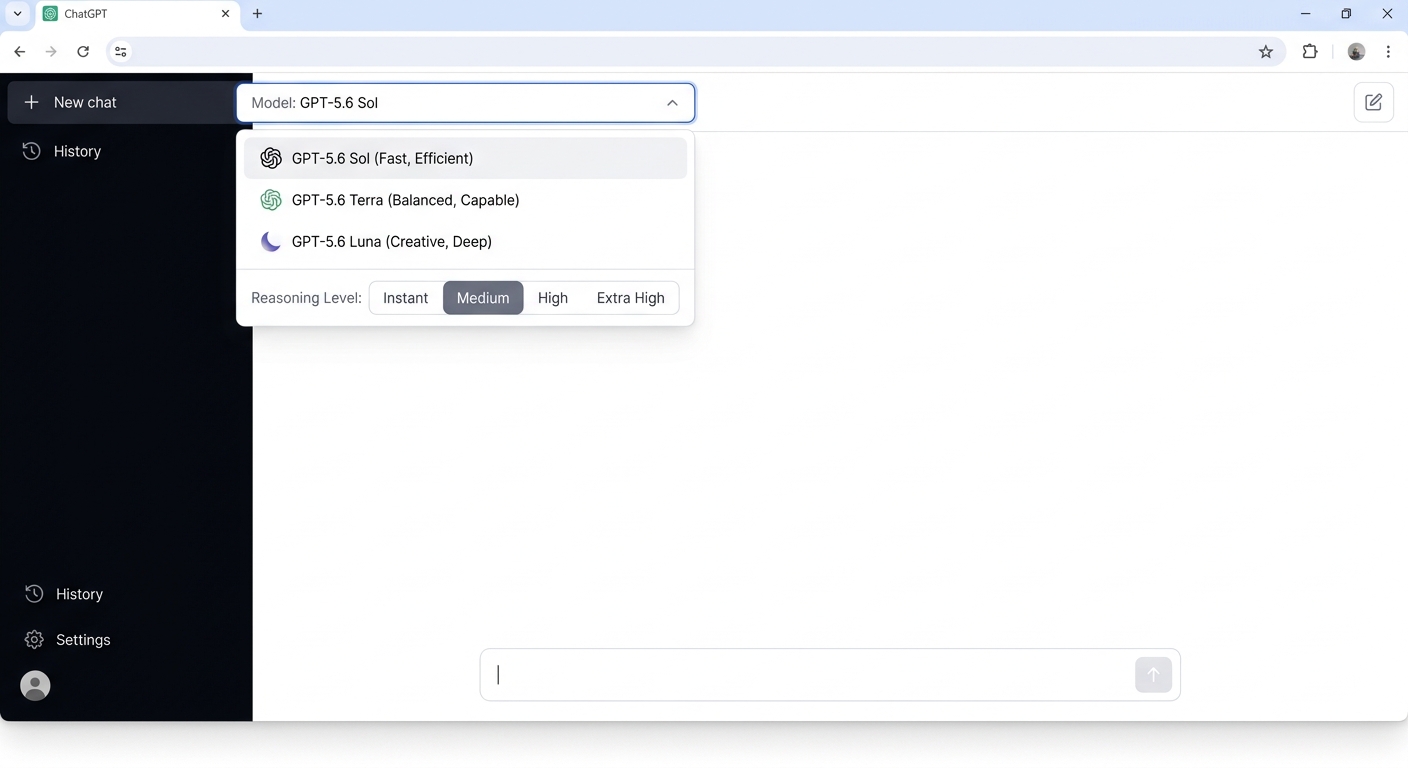View site information icon in address bar
1408x768 pixels.
121,52
